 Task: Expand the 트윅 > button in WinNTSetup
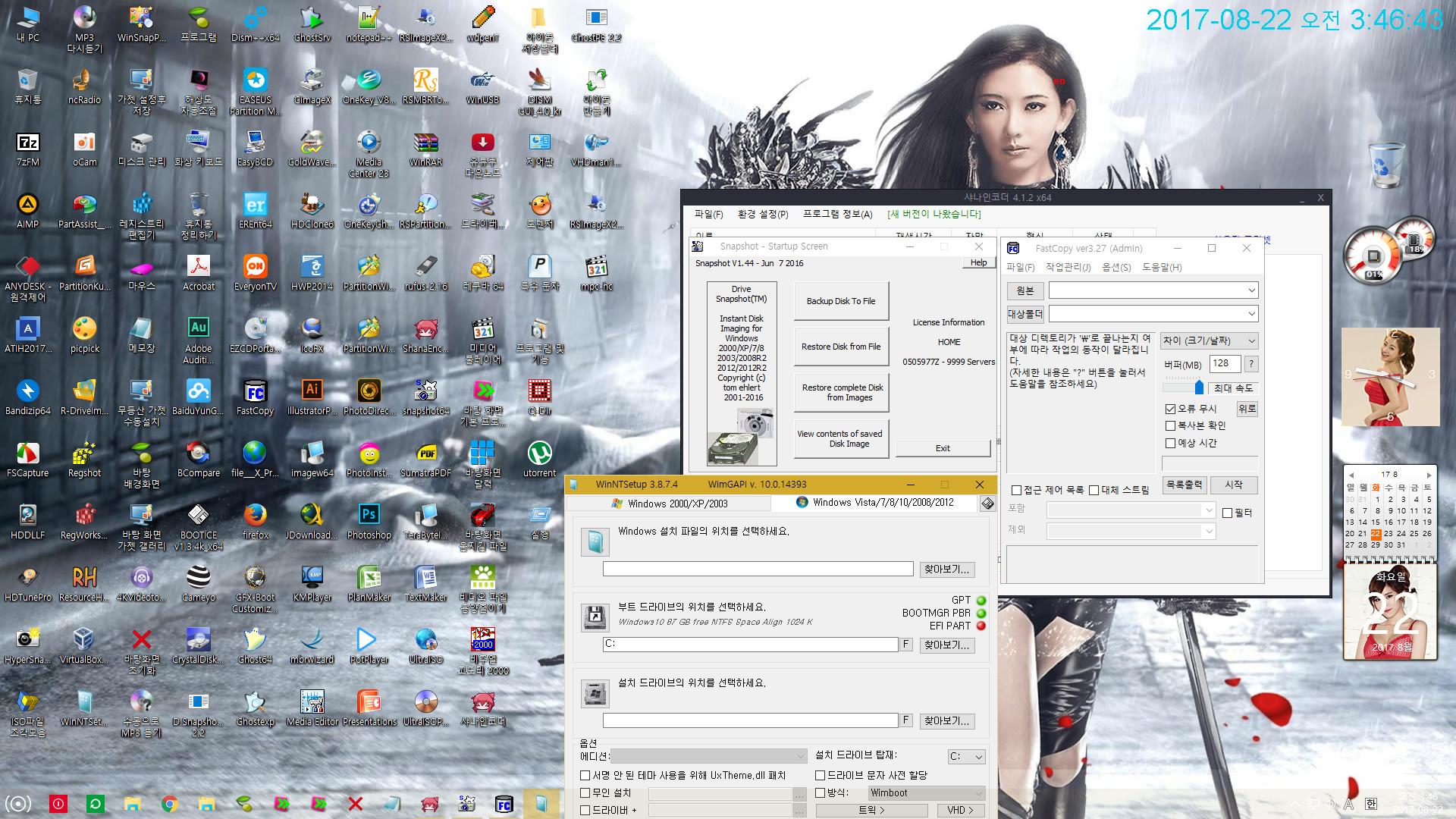pyautogui.click(x=871, y=810)
